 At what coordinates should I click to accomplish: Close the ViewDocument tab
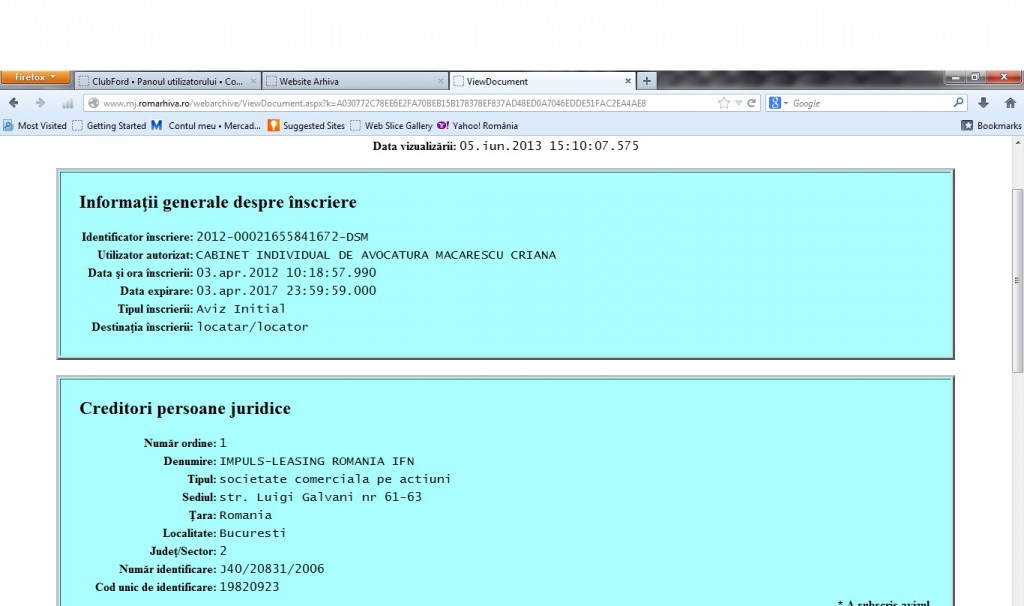628,81
